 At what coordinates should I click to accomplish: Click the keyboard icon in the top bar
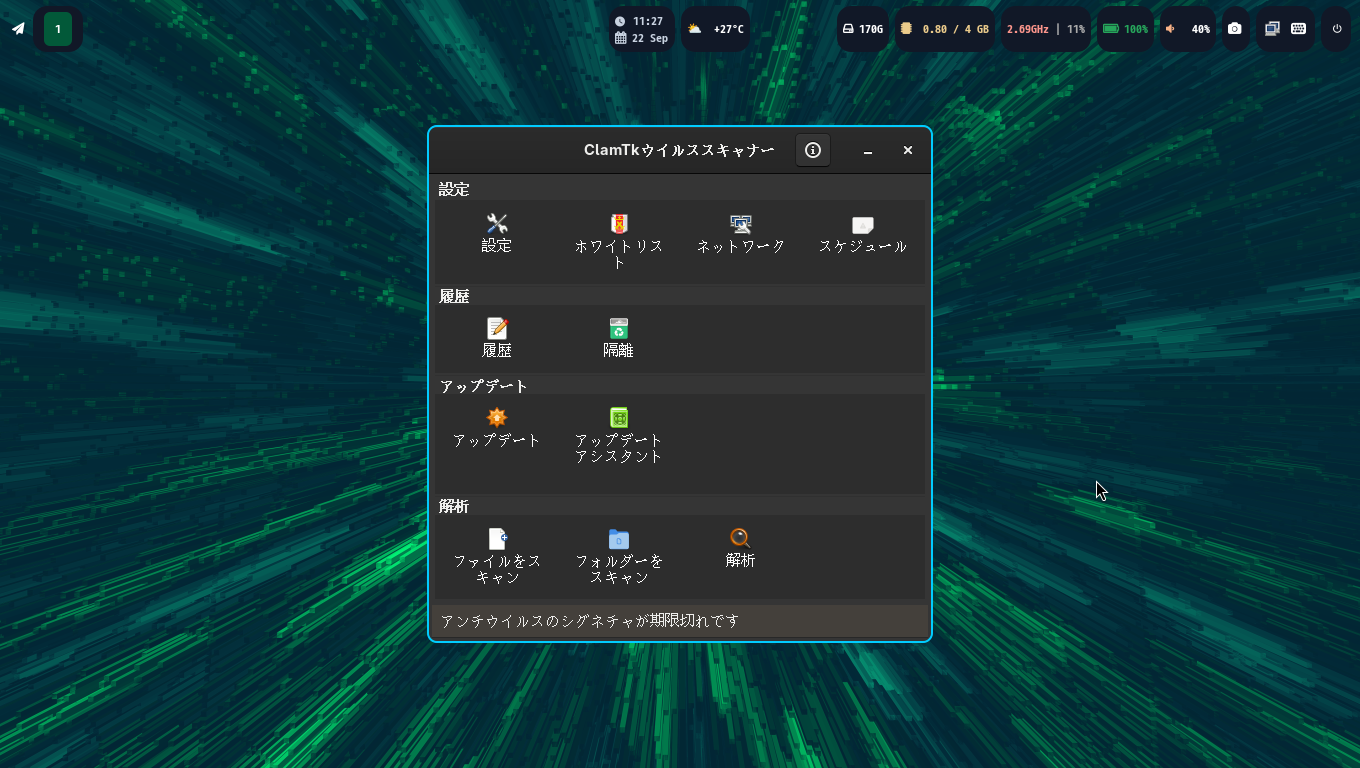click(1299, 29)
